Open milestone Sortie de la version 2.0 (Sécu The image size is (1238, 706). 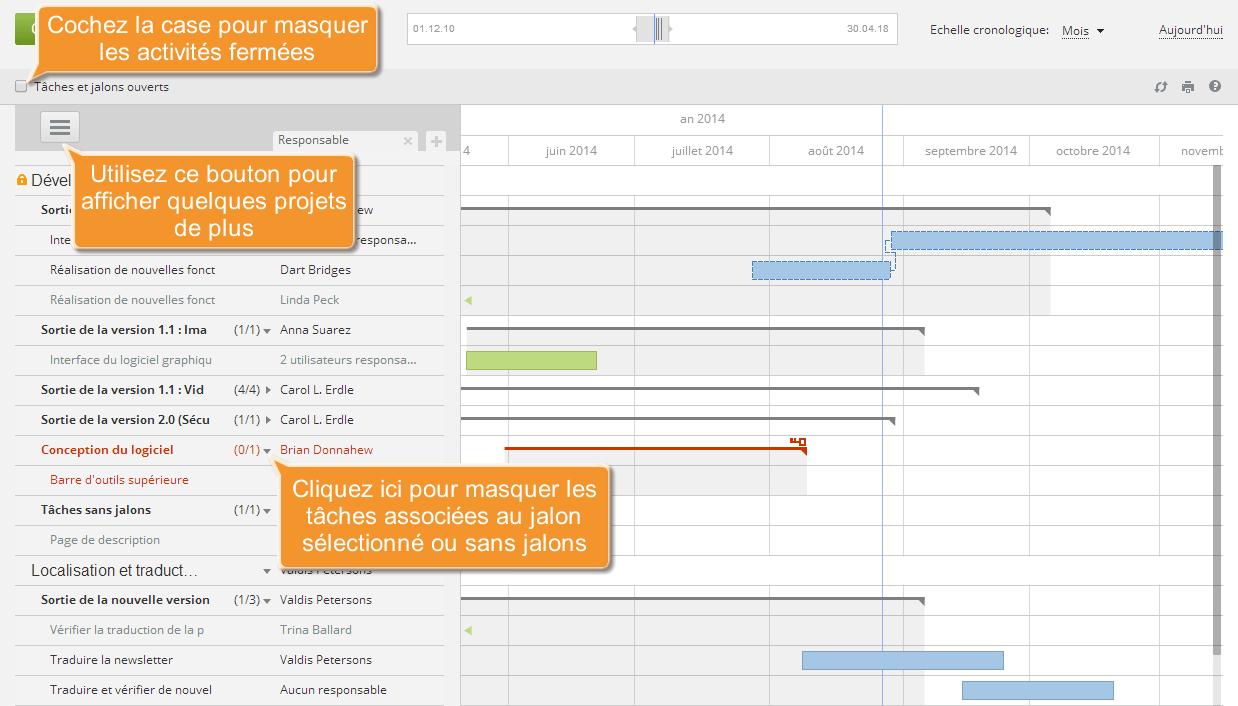125,420
